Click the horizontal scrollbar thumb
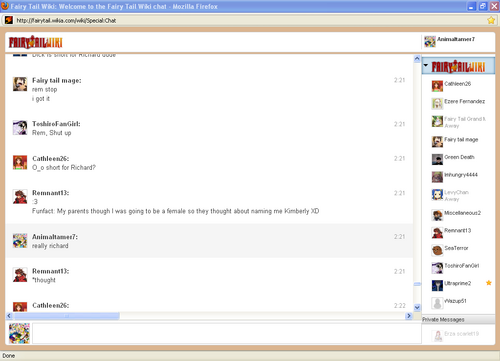 pyautogui.click(x=67, y=316)
